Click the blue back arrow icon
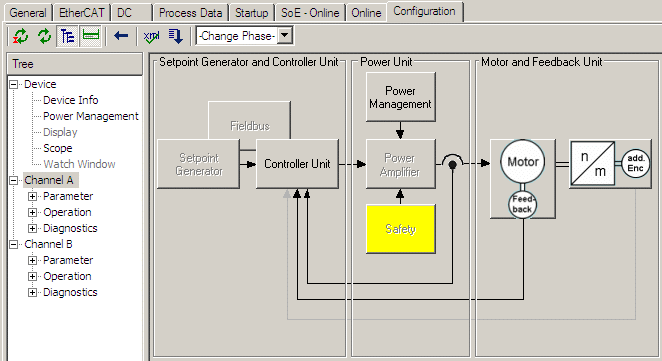Image resolution: width=662 pixels, height=361 pixels. (x=121, y=36)
